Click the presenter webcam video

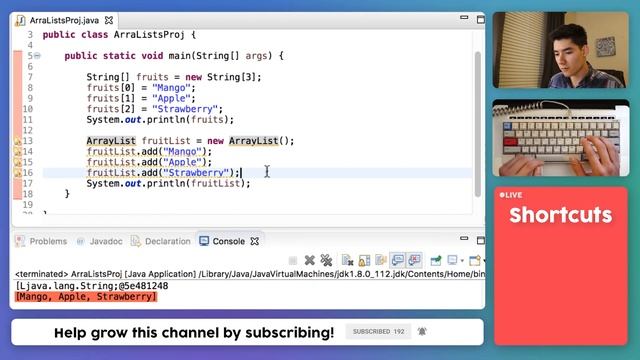point(560,50)
